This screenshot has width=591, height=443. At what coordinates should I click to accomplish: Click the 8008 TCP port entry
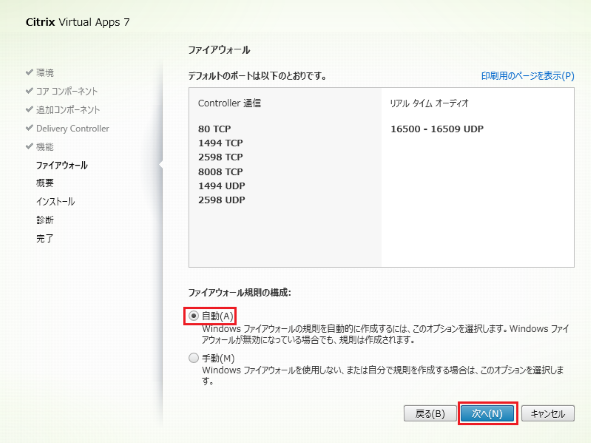(220, 172)
